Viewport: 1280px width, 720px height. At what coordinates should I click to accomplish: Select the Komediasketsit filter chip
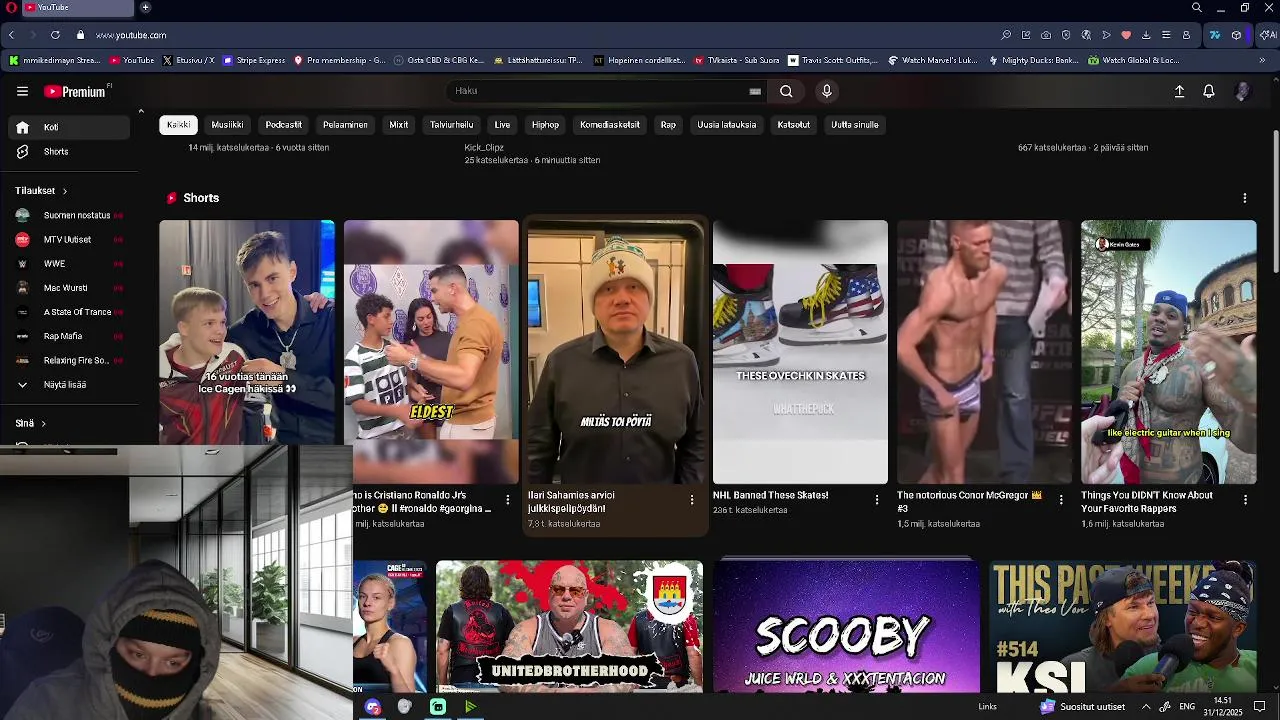point(609,125)
